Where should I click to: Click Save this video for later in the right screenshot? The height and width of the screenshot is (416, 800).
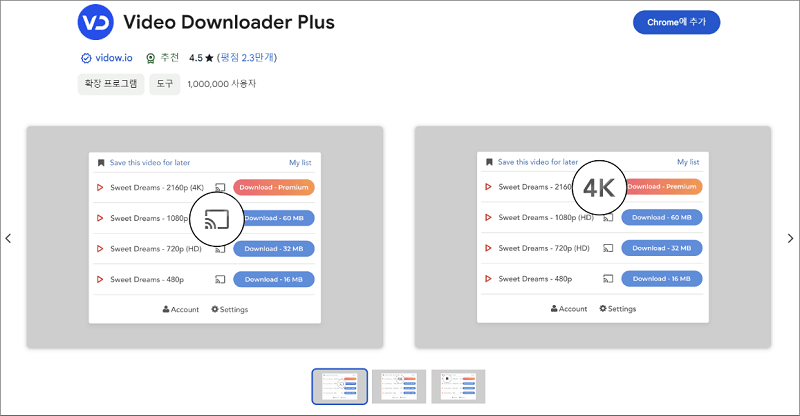pos(538,162)
